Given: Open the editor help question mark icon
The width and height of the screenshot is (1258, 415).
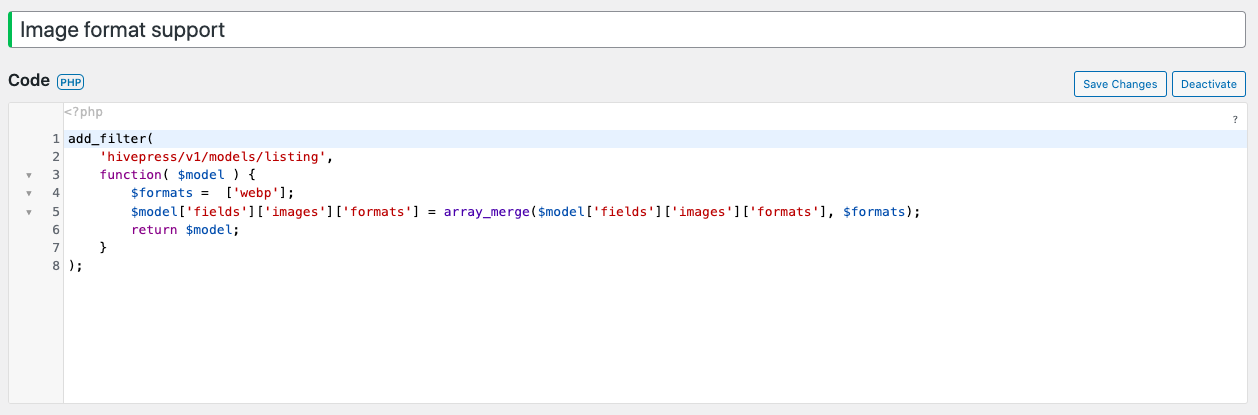Looking at the screenshot, I should point(1235,119).
